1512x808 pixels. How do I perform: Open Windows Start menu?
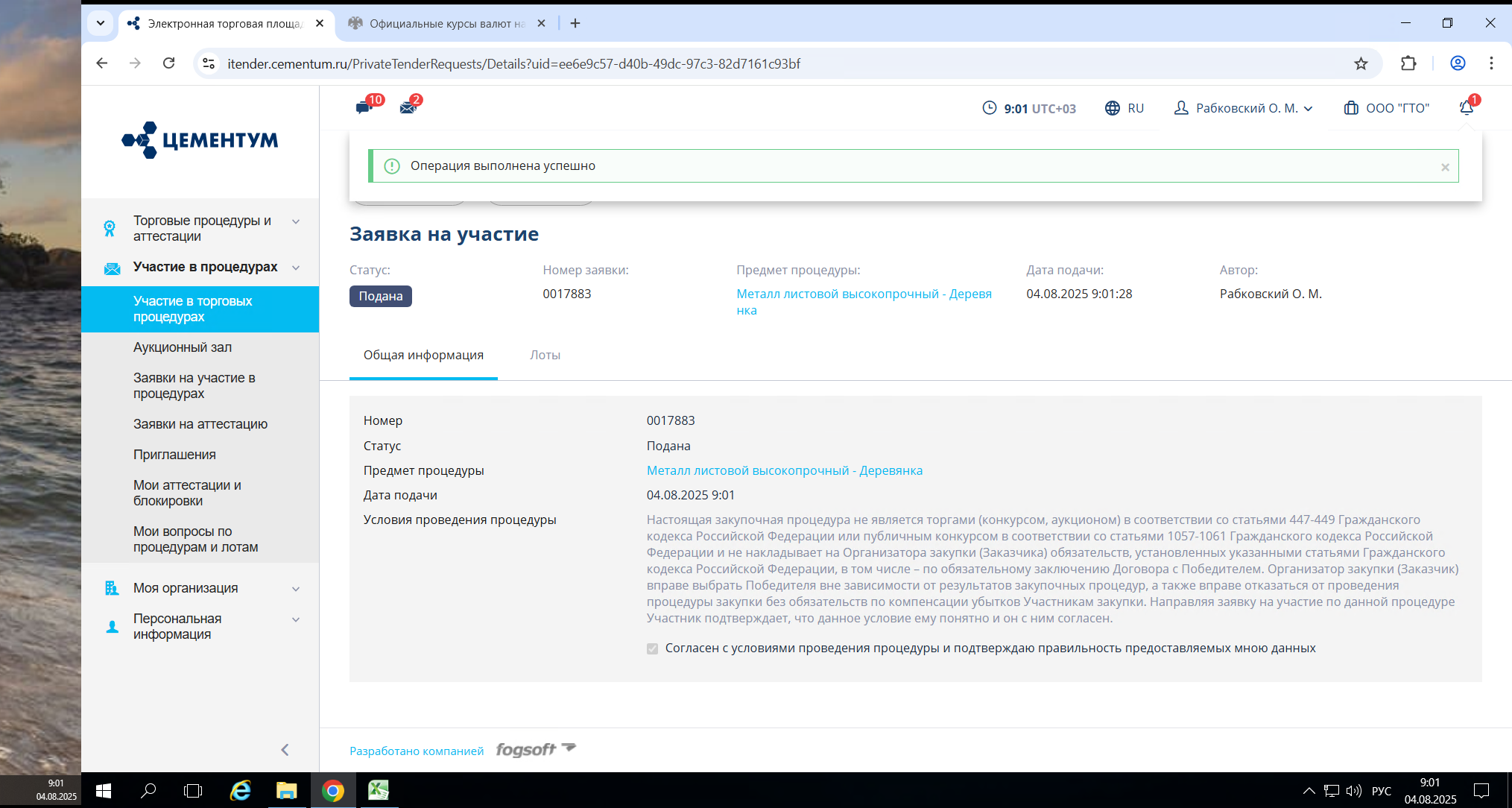pyautogui.click(x=104, y=790)
